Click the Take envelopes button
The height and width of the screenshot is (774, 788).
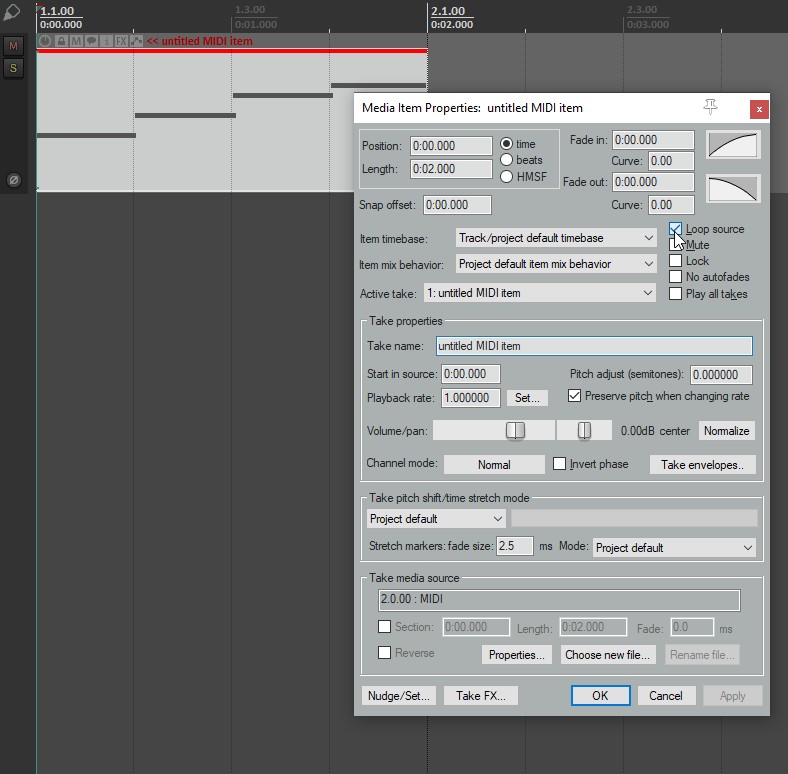pos(702,464)
